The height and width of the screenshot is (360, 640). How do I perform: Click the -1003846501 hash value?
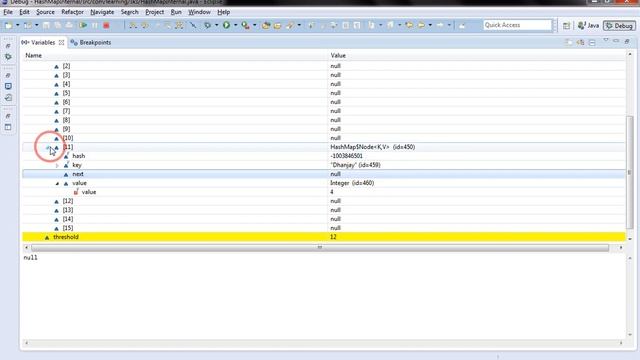(346, 156)
